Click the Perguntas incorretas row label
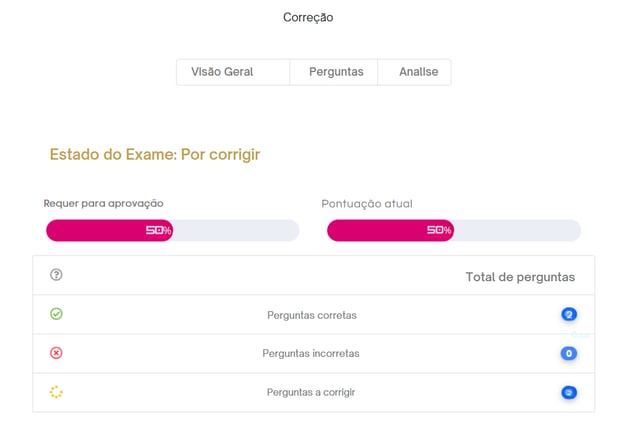The height and width of the screenshot is (432, 630). [x=311, y=353]
